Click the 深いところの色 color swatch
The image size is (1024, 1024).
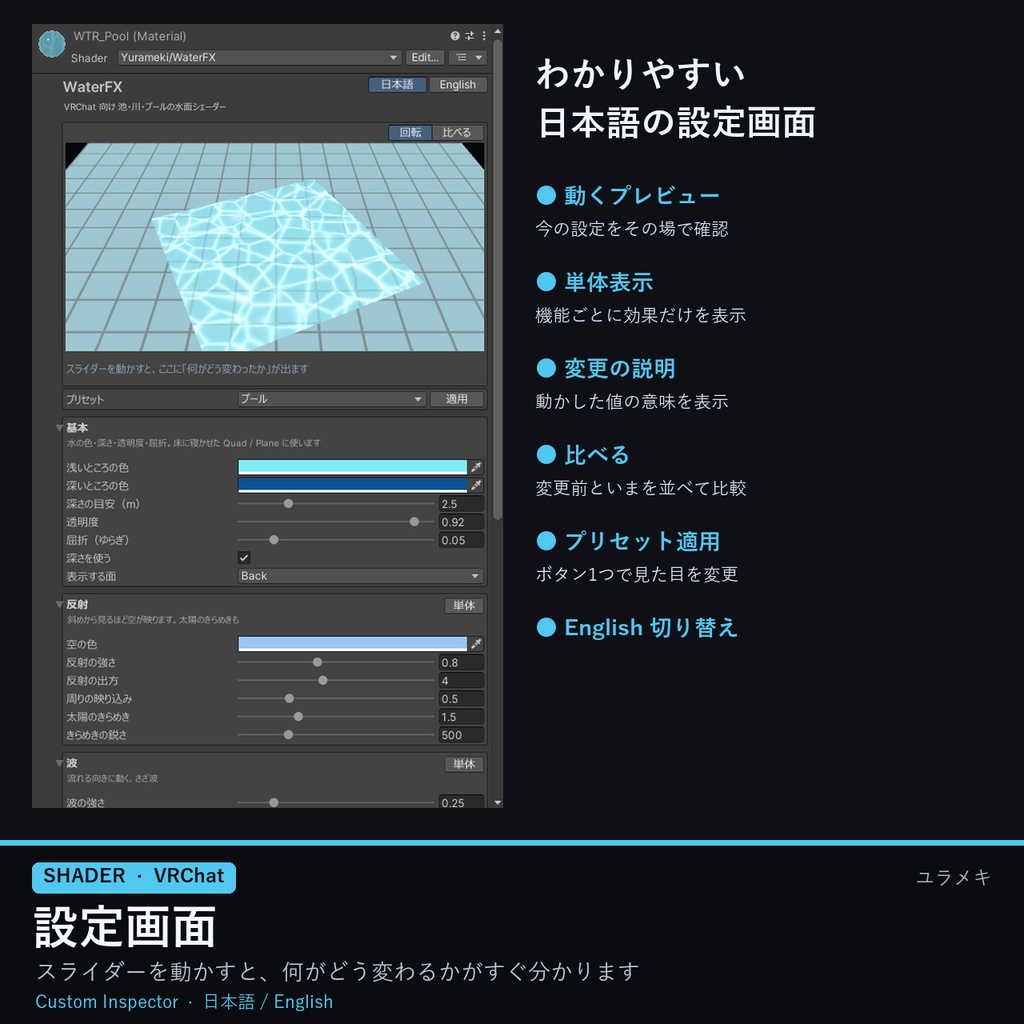point(353,485)
